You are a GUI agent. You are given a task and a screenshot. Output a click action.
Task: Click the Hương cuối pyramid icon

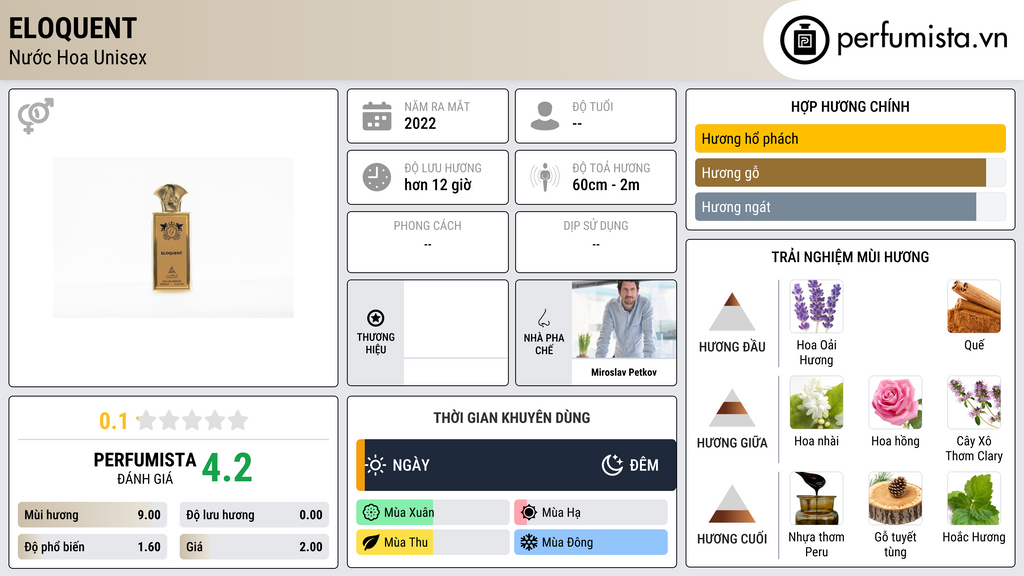(x=732, y=504)
